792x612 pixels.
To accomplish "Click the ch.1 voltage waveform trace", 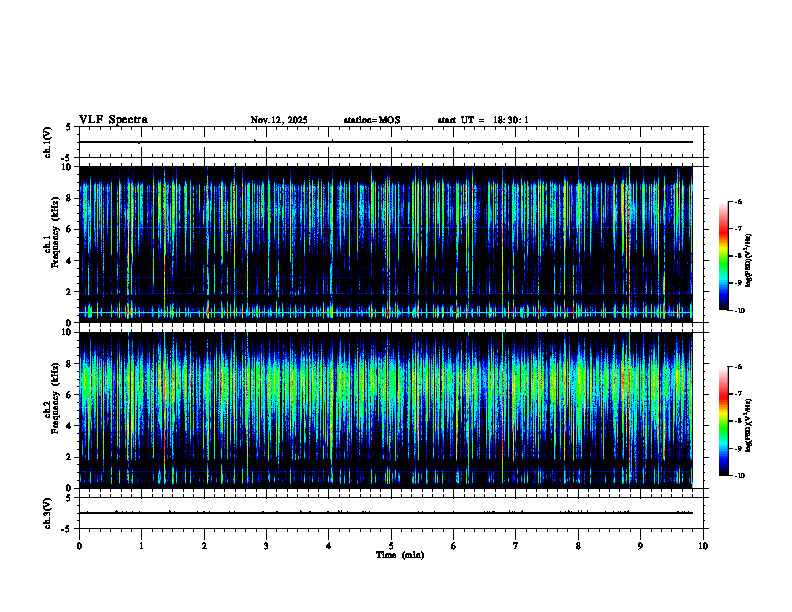I will 386,142.
